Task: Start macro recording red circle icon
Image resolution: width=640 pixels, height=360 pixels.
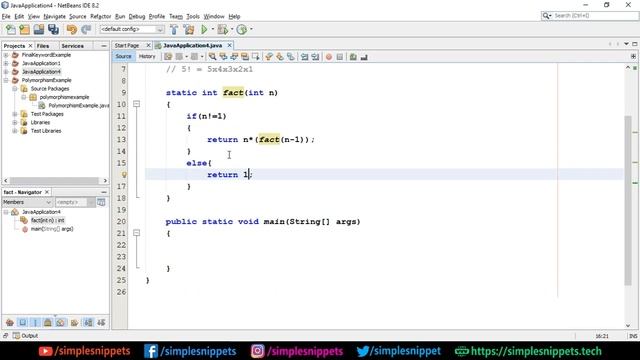Action: tap(329, 57)
